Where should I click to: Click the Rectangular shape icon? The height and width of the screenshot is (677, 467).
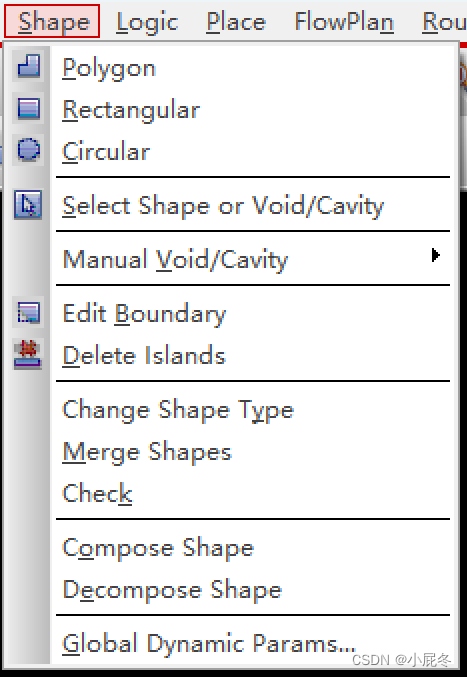click(x=28, y=108)
